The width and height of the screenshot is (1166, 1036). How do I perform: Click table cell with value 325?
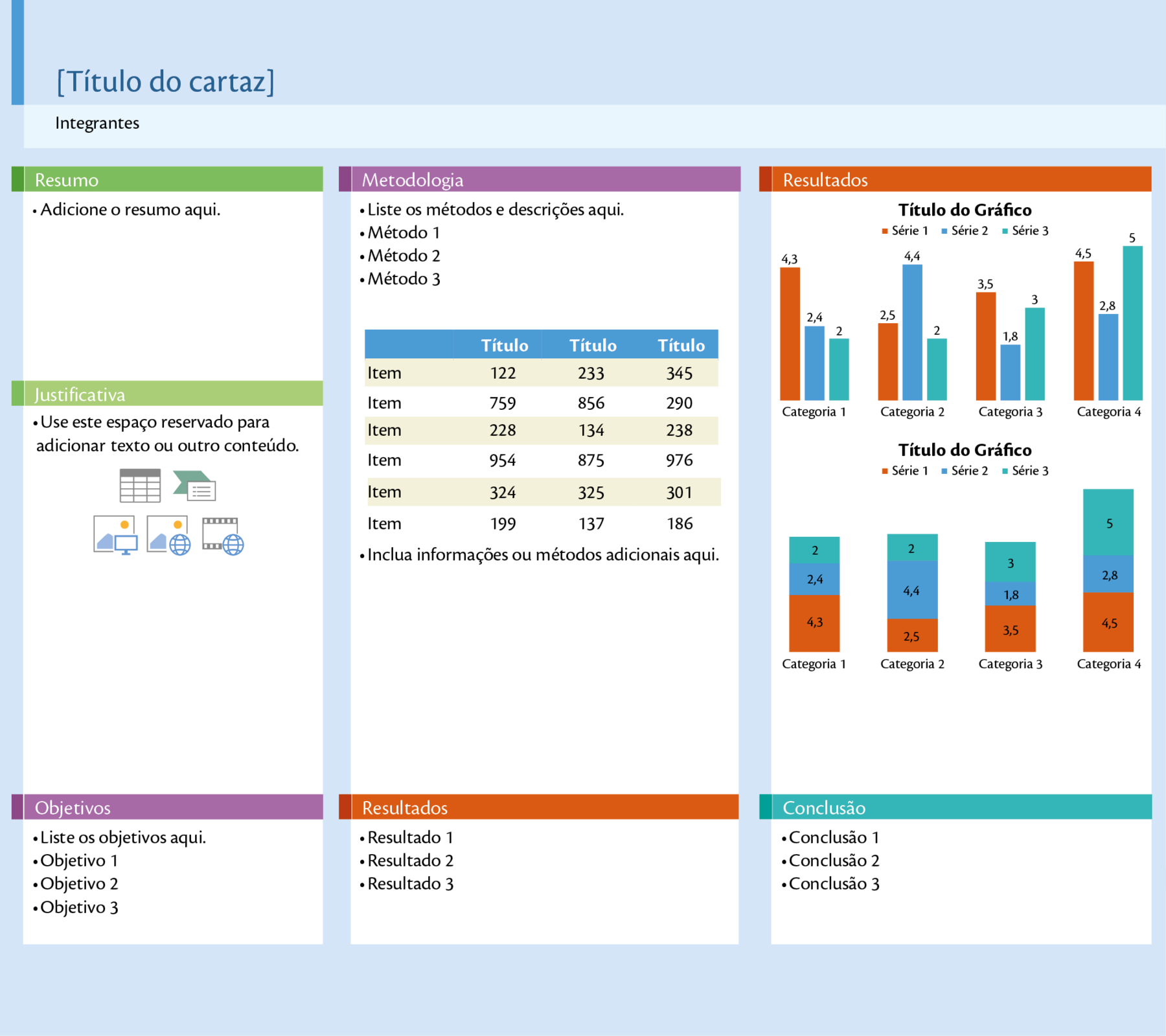(x=591, y=493)
